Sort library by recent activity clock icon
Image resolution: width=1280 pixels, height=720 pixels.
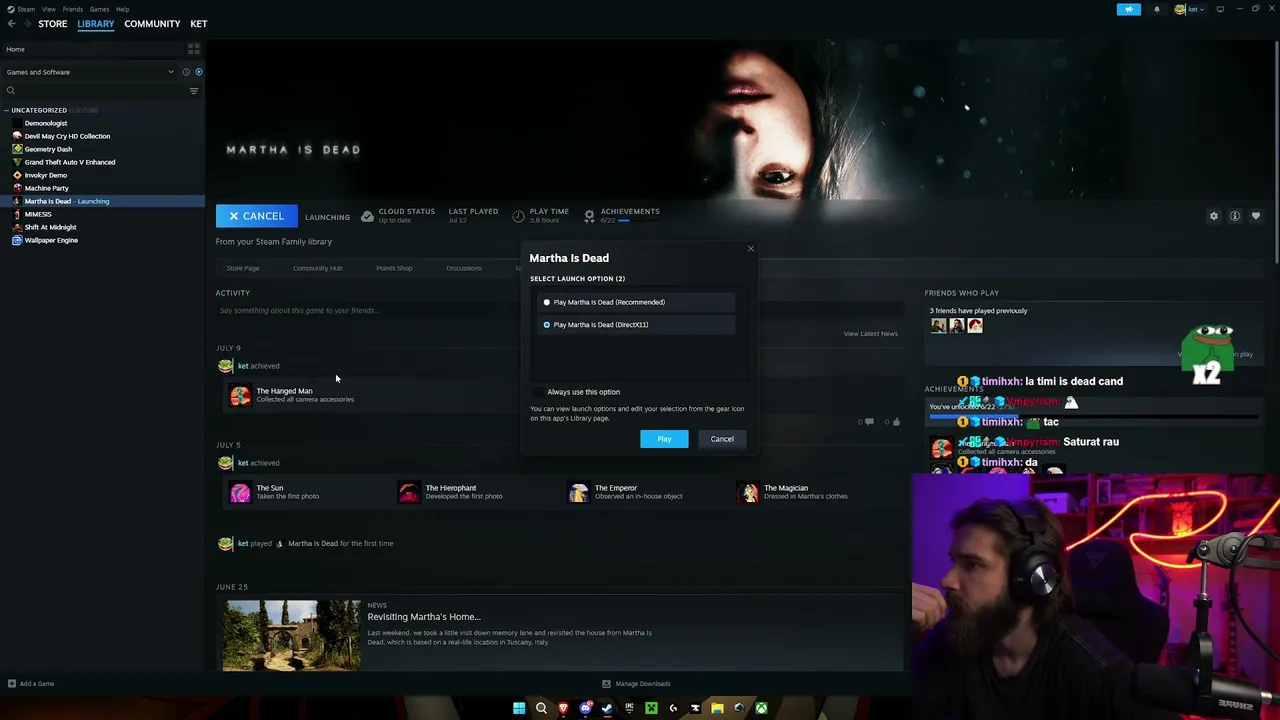186,72
